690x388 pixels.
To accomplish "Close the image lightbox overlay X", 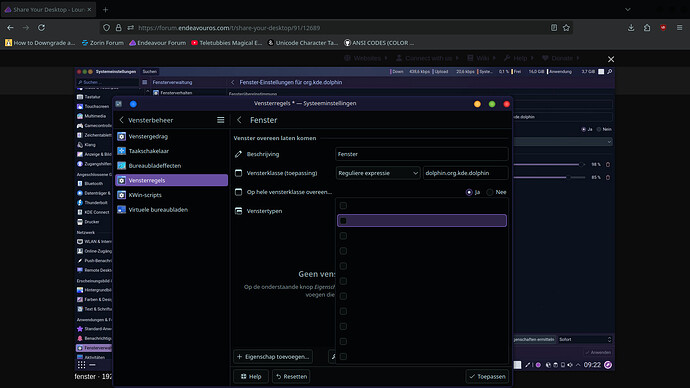I will point(611,59).
